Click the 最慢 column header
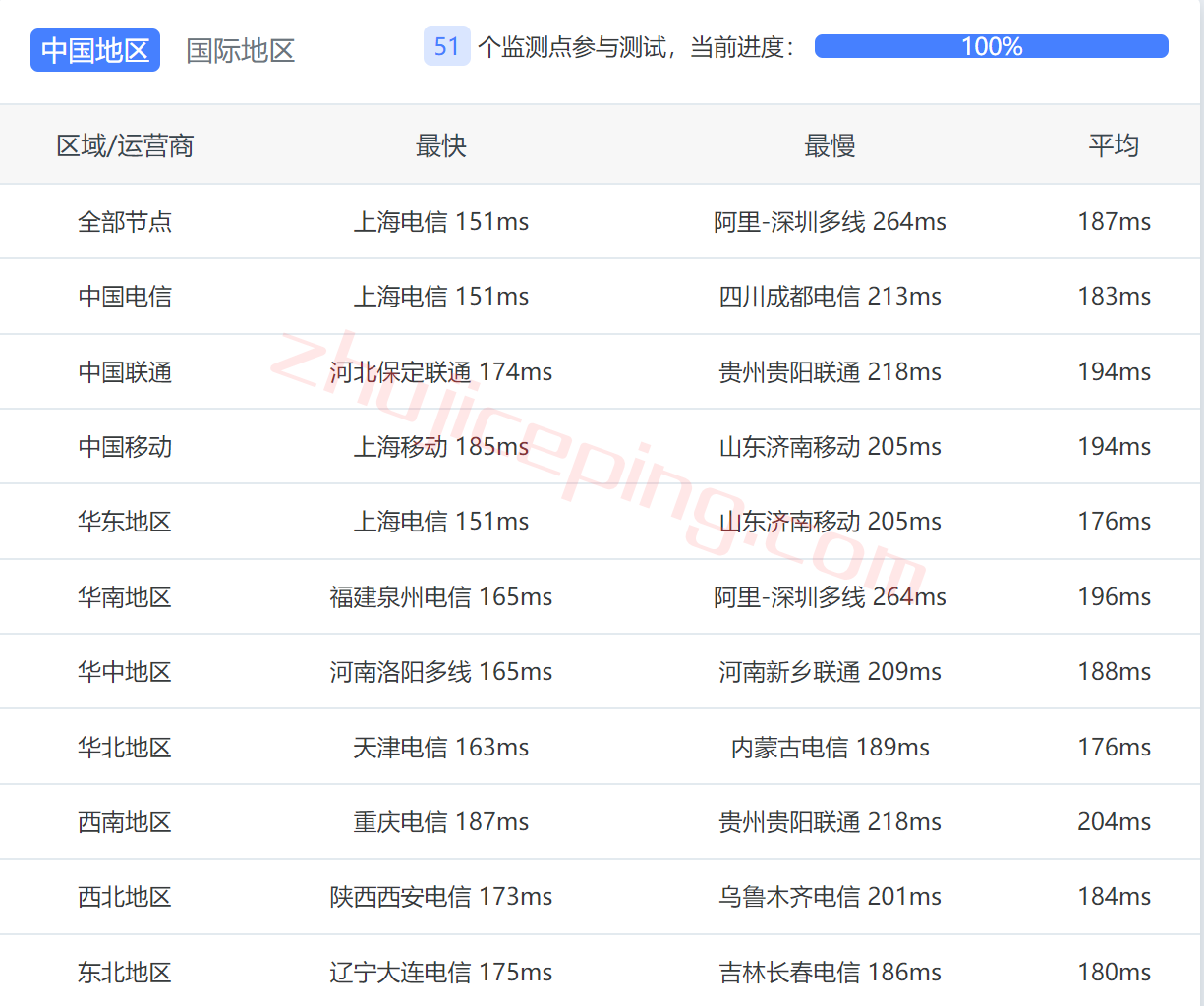The width and height of the screenshot is (1204, 1006). coord(830,145)
